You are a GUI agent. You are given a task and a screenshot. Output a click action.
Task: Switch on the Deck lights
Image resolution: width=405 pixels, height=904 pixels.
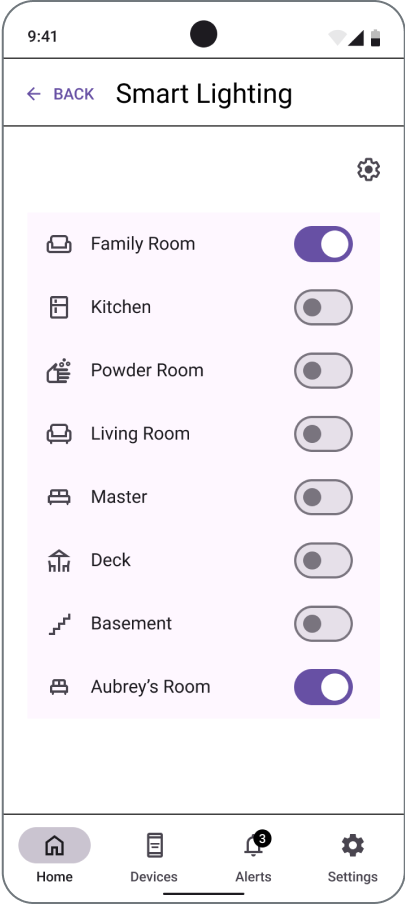tap(323, 560)
